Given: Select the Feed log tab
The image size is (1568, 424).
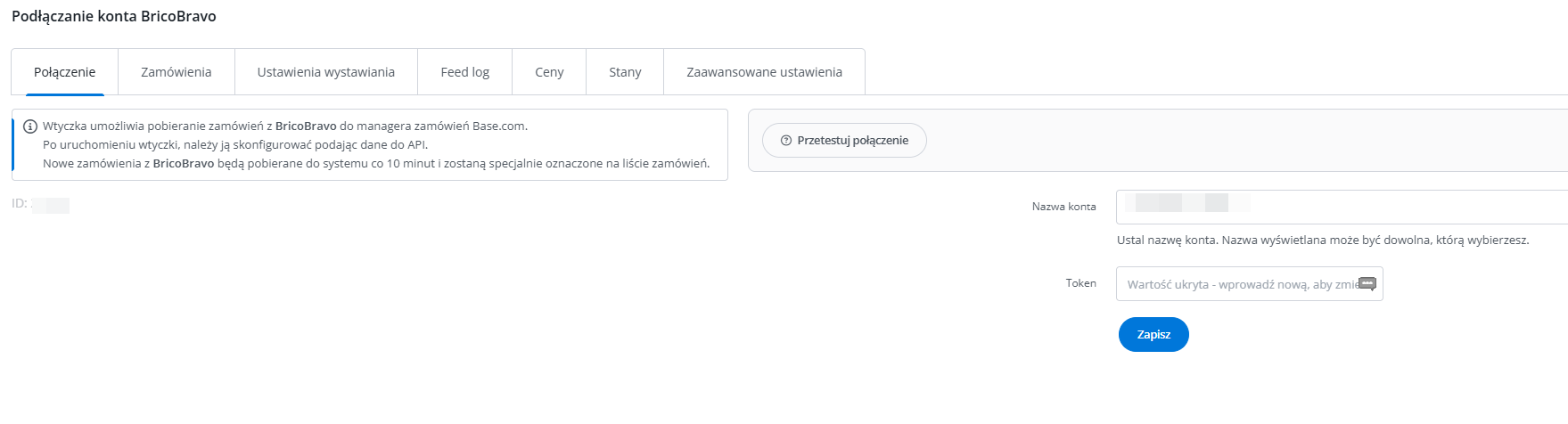Looking at the screenshot, I should tap(464, 72).
